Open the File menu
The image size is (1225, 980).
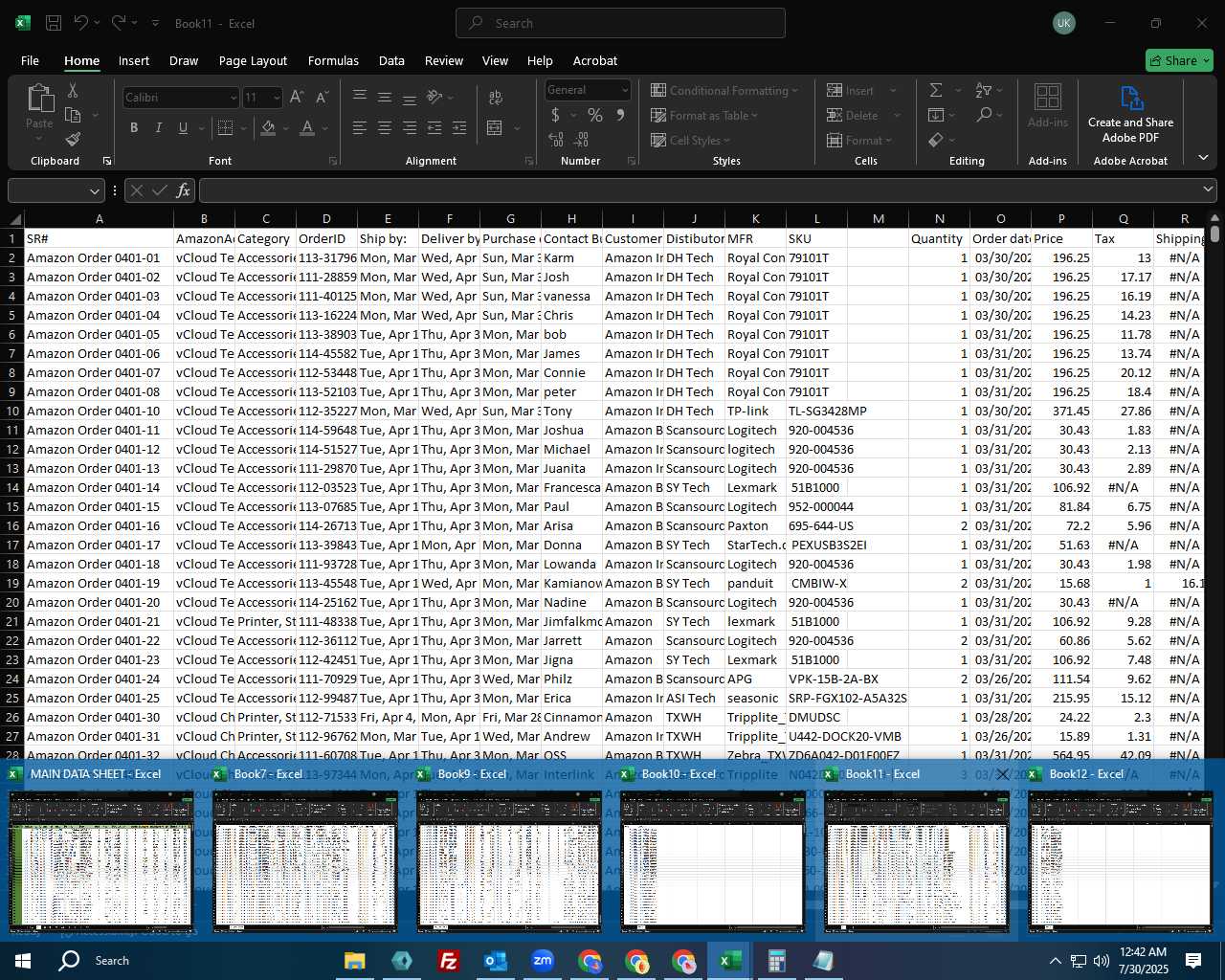pyautogui.click(x=30, y=60)
